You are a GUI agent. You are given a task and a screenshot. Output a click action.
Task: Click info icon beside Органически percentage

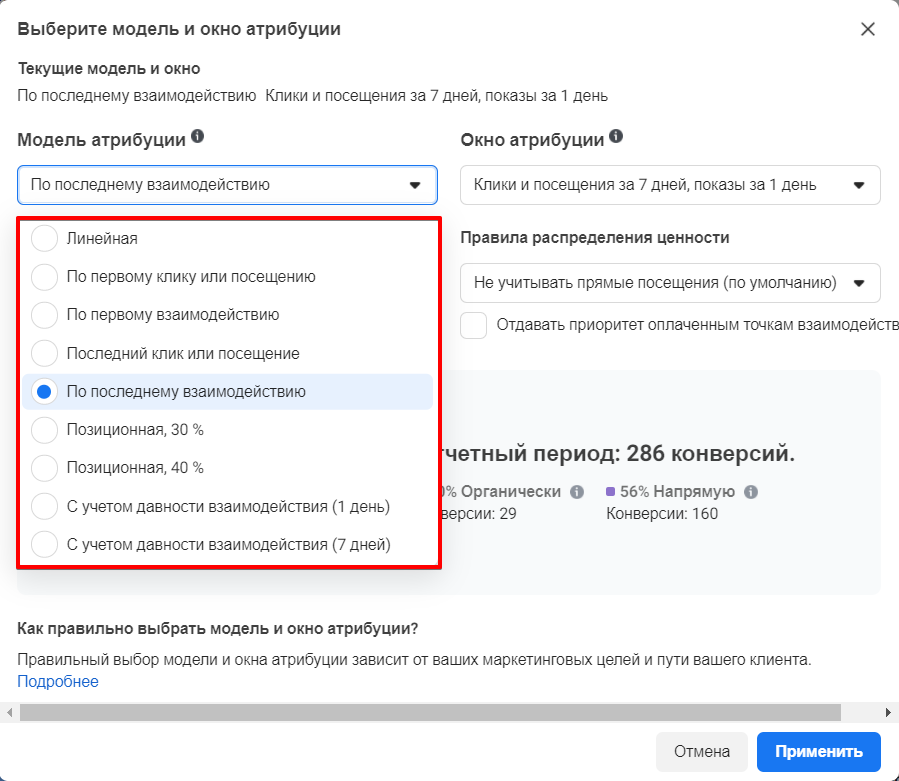click(577, 492)
